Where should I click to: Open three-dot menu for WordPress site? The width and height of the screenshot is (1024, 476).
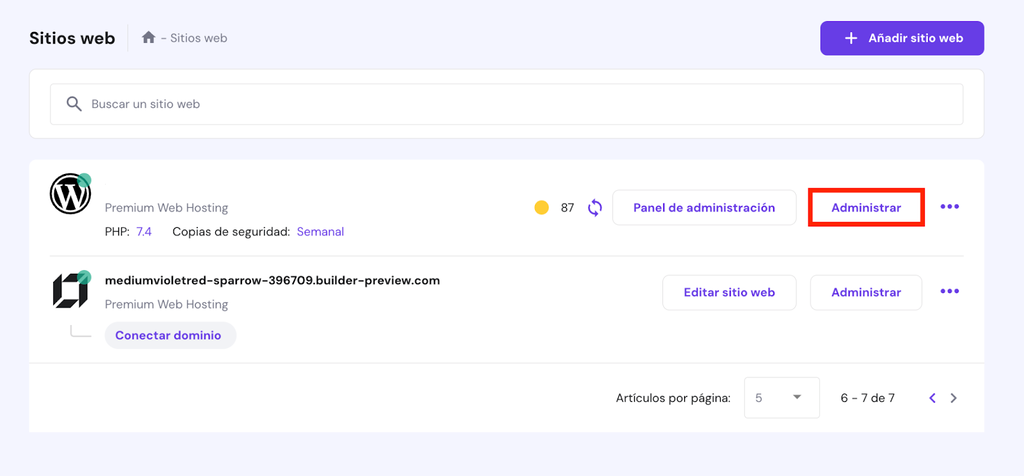[x=950, y=207]
